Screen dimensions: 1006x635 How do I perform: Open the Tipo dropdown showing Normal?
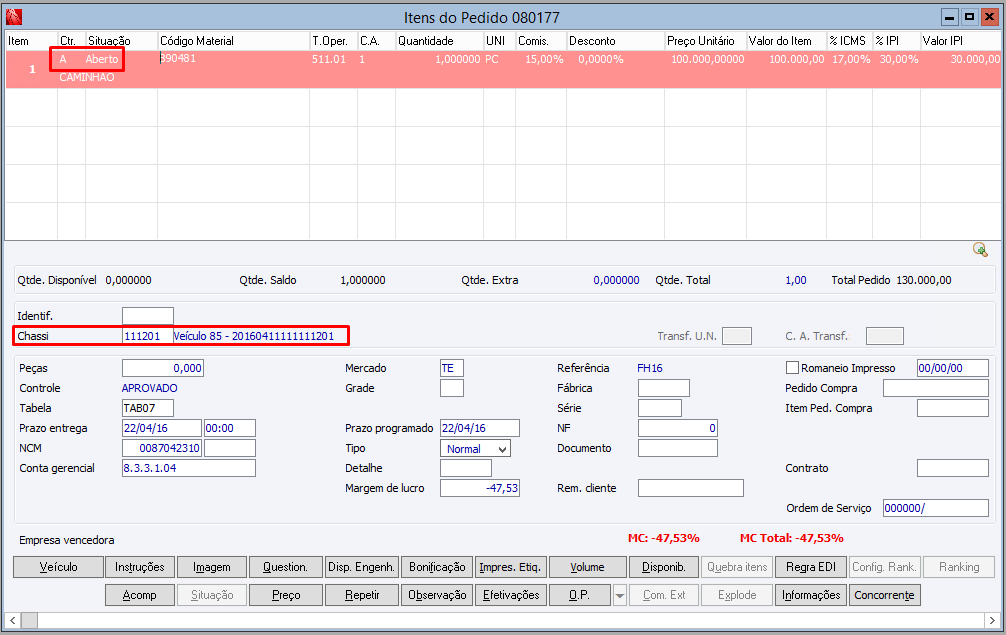pyautogui.click(x=475, y=449)
